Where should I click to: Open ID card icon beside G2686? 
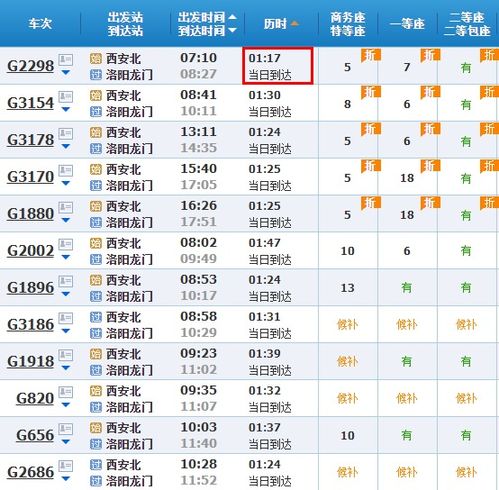pos(66,466)
